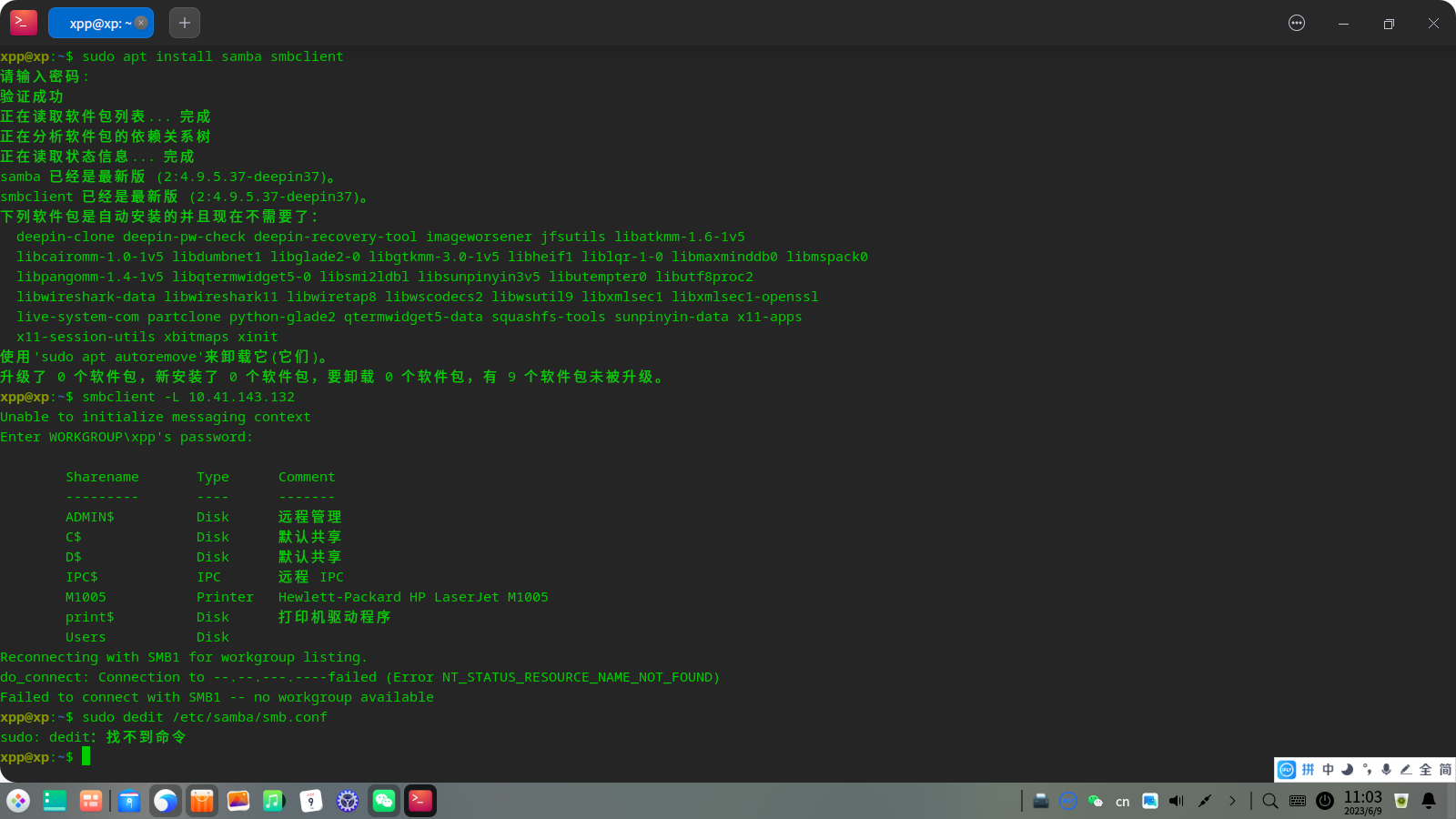Open the onscreen keyboard tray icon

(1298, 801)
